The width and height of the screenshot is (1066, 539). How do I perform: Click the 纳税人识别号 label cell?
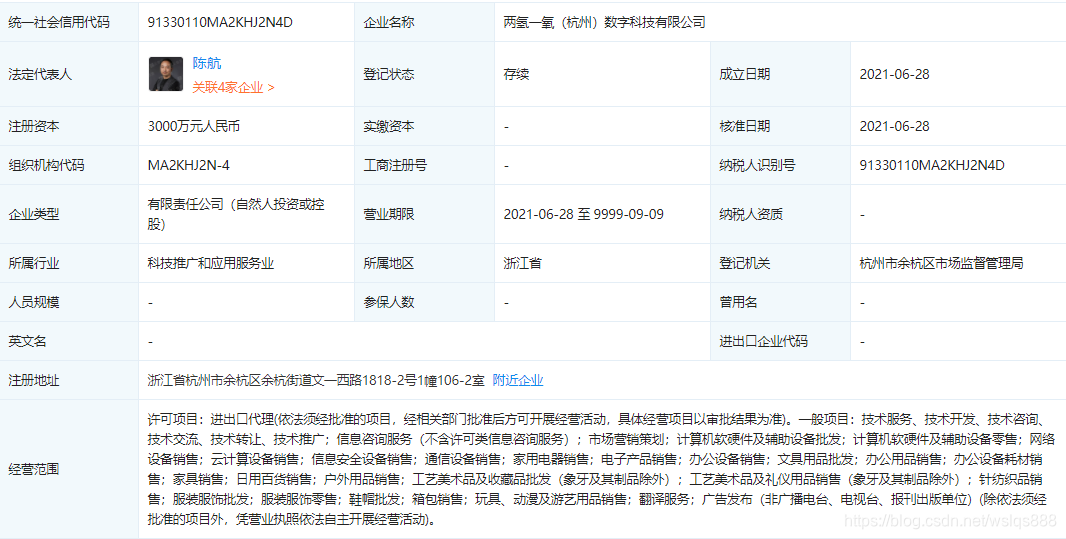click(780, 165)
